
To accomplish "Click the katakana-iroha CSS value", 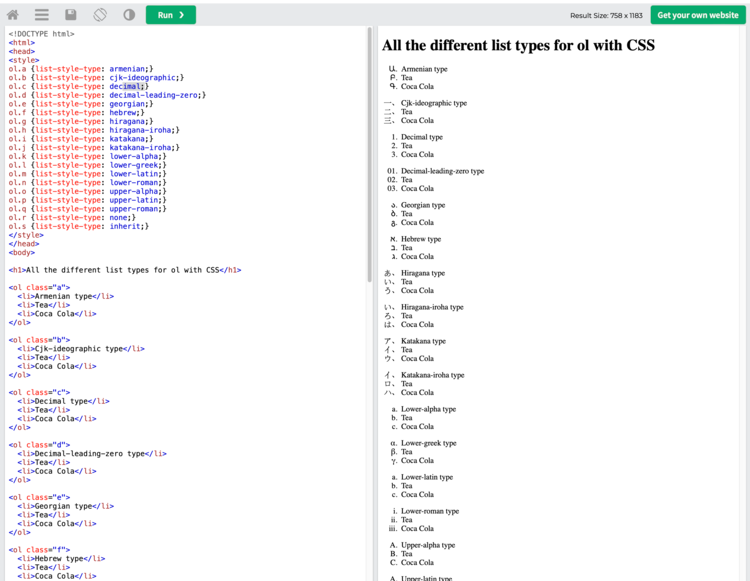I will [x=140, y=147].
